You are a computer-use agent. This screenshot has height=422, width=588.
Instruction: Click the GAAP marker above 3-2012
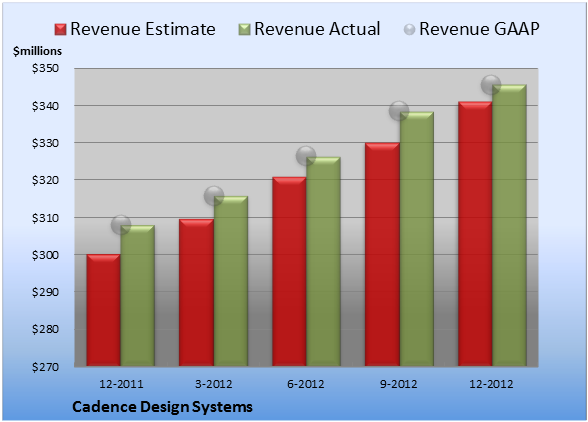[x=214, y=195]
